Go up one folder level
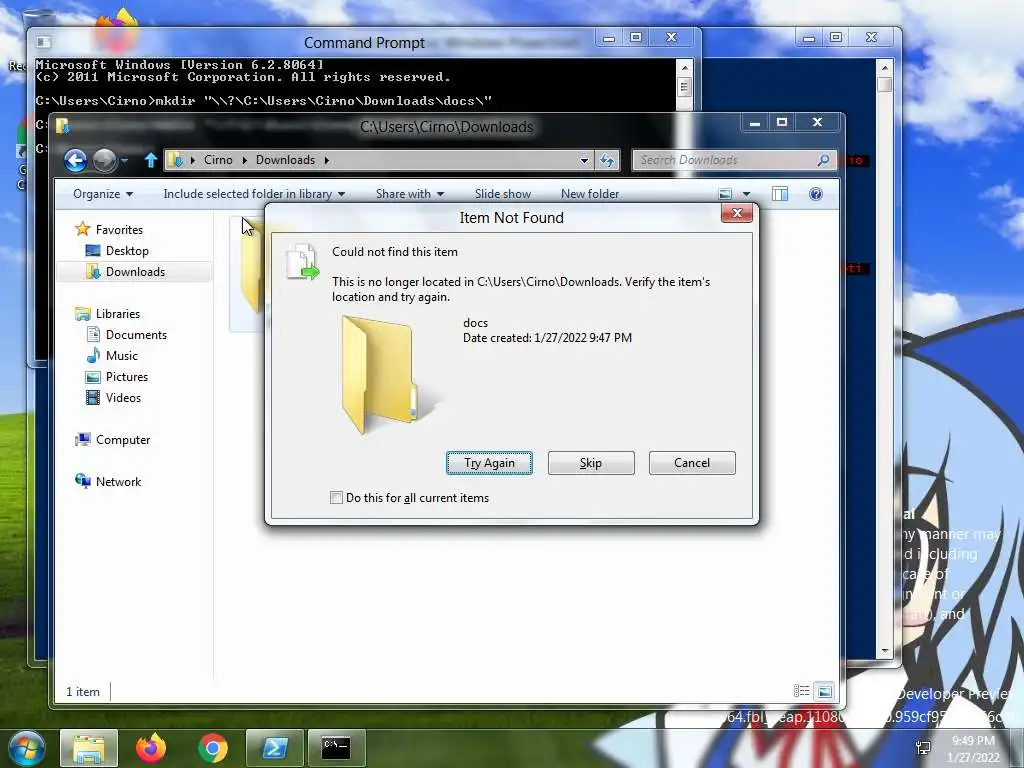The height and width of the screenshot is (768, 1024). pos(151,160)
